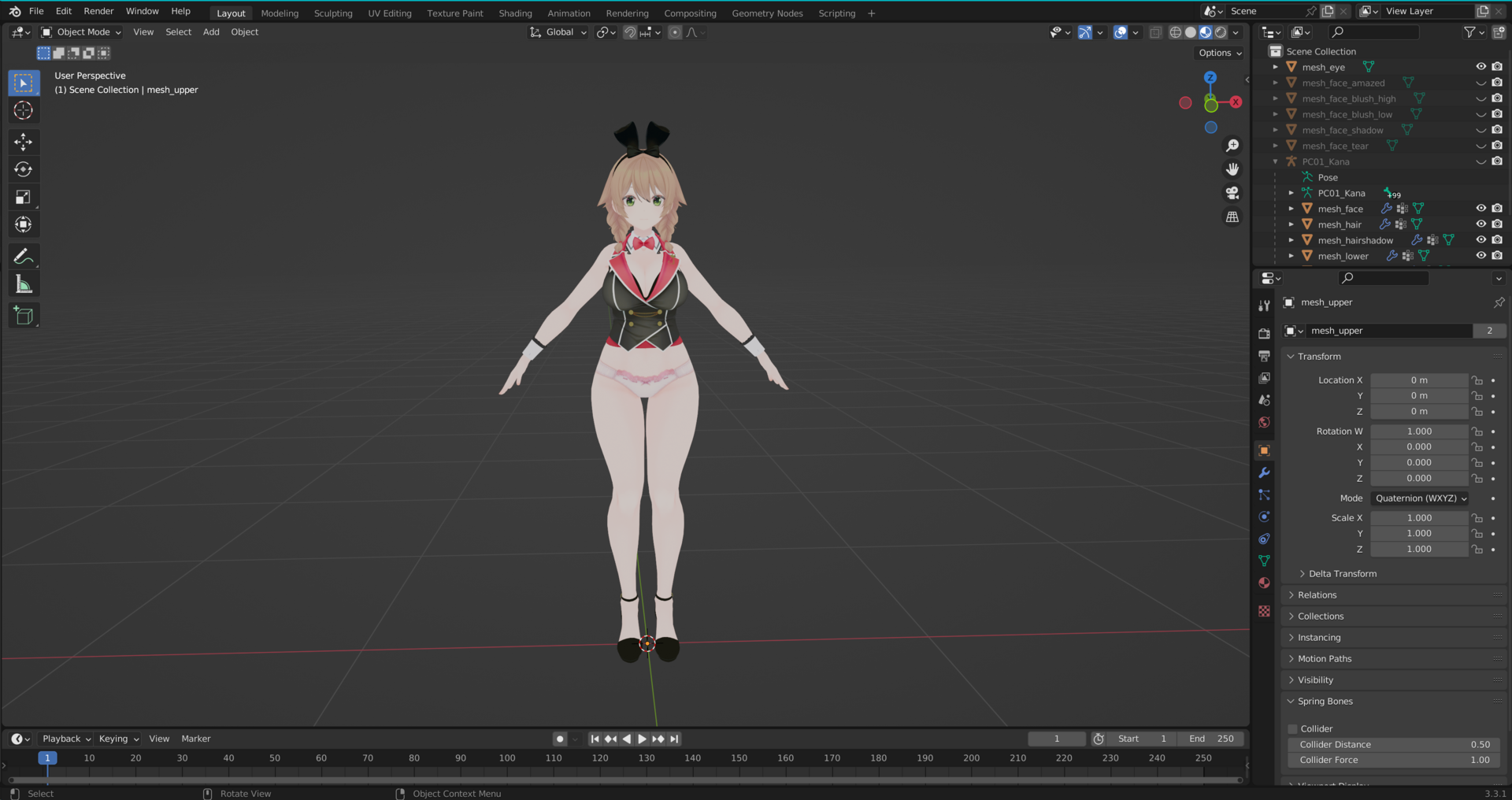Open the timeline Keying popover
This screenshot has height=800, width=1512.
click(118, 739)
